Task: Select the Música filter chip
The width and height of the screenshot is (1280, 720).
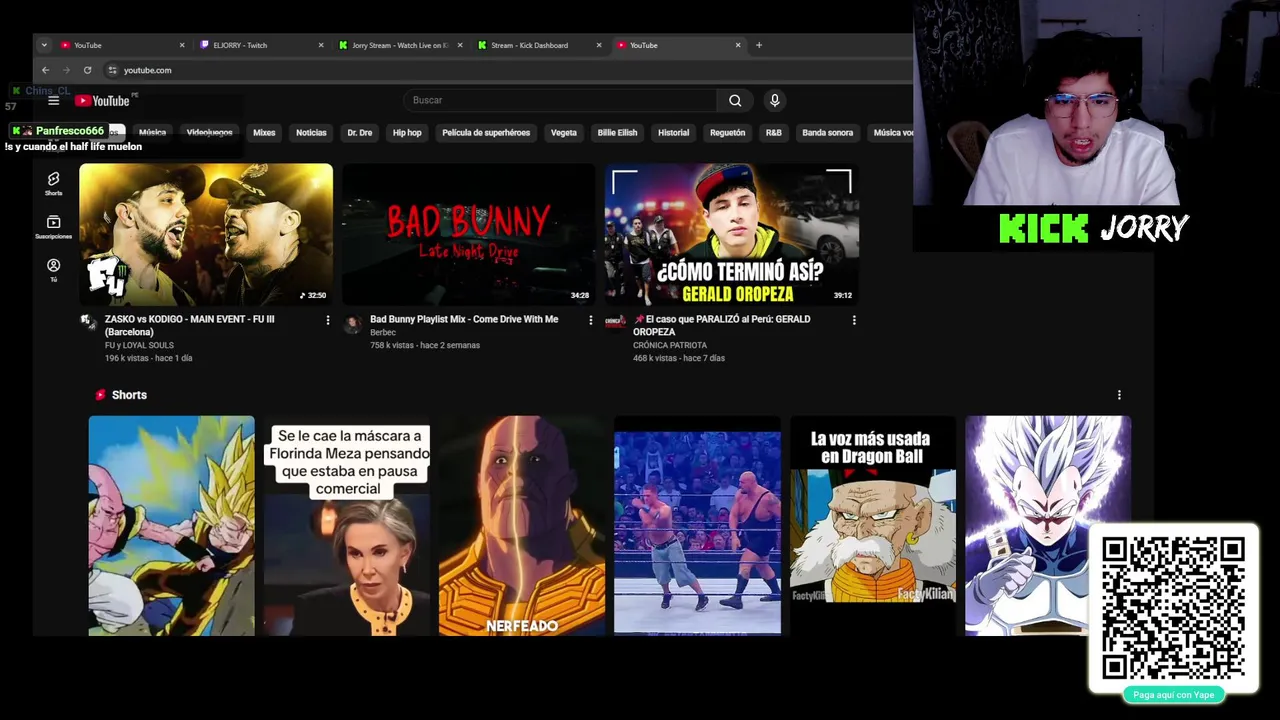Action: pos(152,132)
